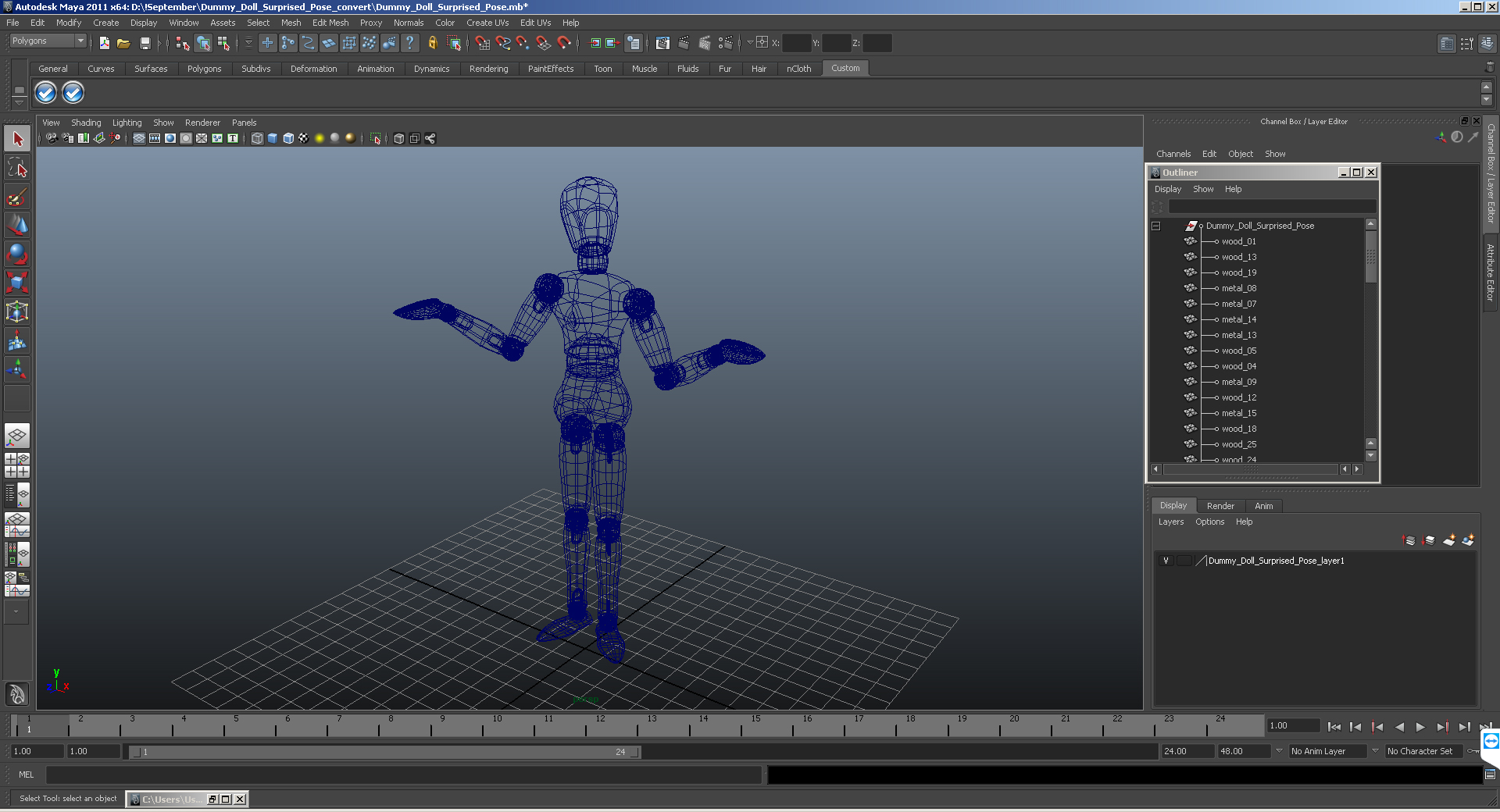This screenshot has width=1500, height=812.
Task: Click frame 12 on the timeline
Action: (x=600, y=725)
